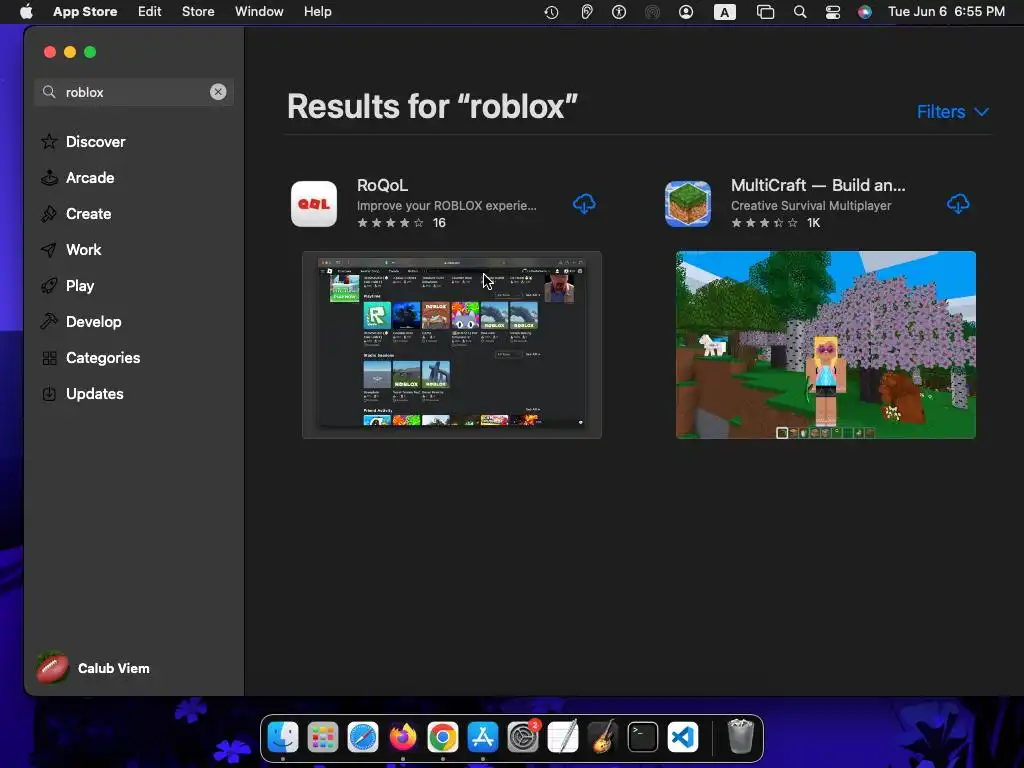Click 'Creative Survival Multiplayer' subtitle
This screenshot has width=1024, height=768.
point(811,205)
